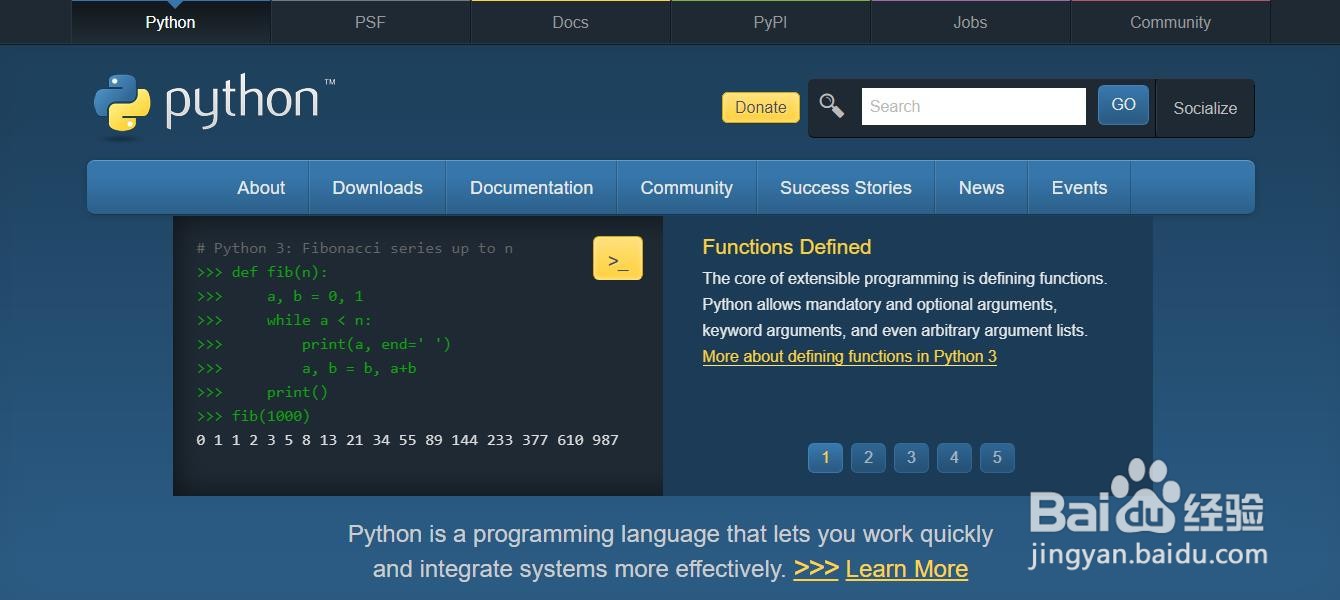Viewport: 1340px width, 600px height.
Task: Click the 'More about defining functions in Python 3' link
Action: click(849, 356)
